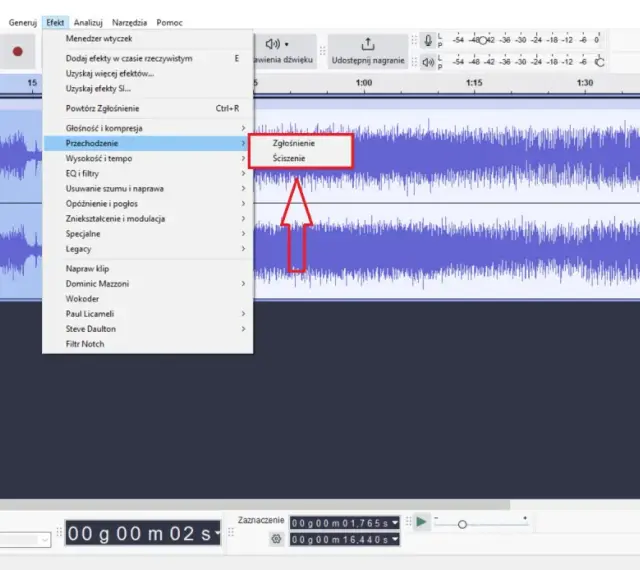Select Napraw klip effect

pyautogui.click(x=148, y=269)
